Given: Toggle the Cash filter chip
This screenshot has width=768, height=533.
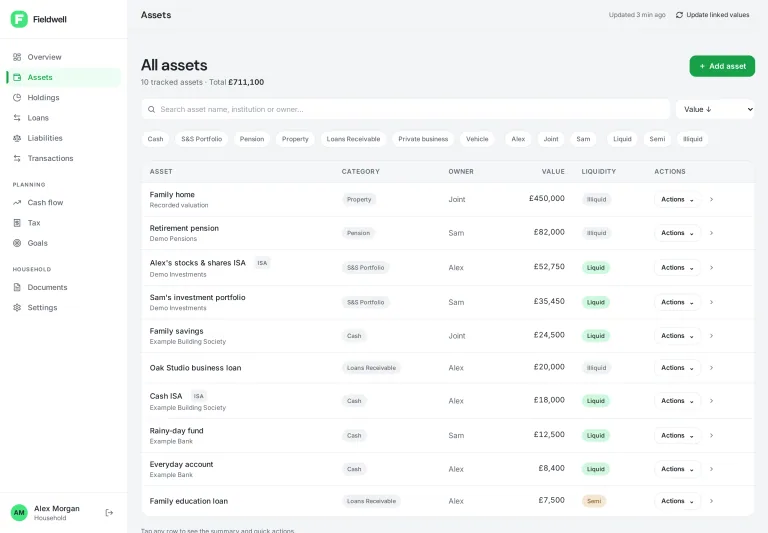Looking at the screenshot, I should (155, 139).
